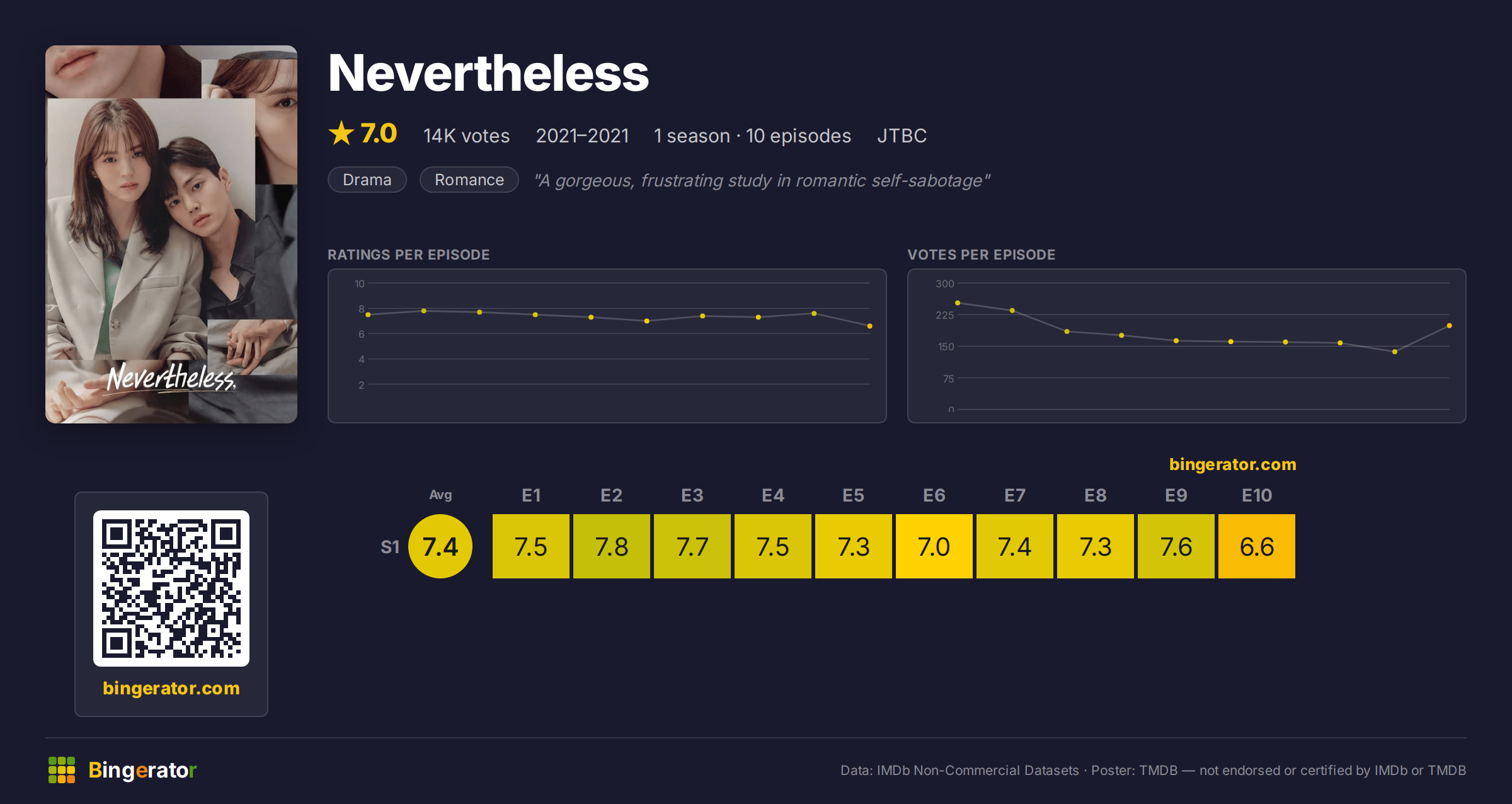1512x804 pixels.
Task: Click the E9 rating tile 7.6
Action: tap(1176, 546)
